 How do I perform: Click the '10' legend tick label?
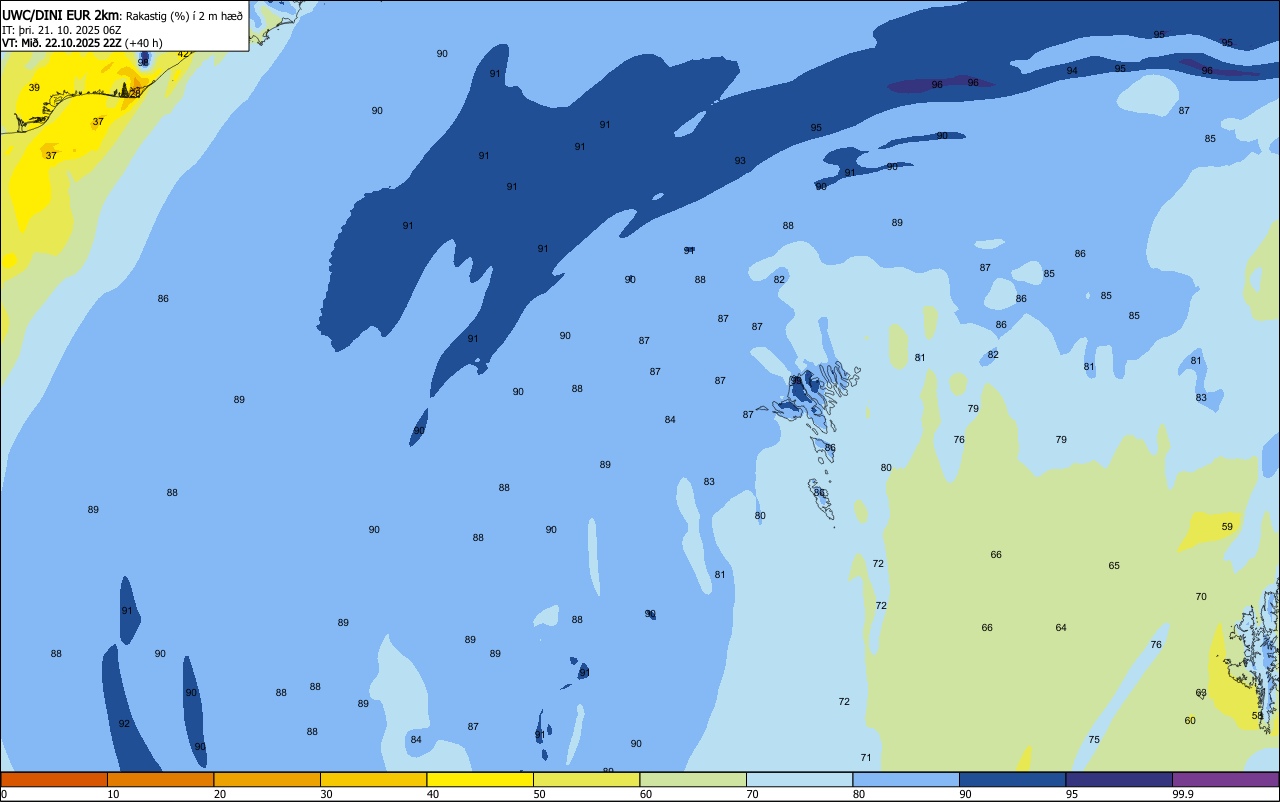click(x=113, y=794)
